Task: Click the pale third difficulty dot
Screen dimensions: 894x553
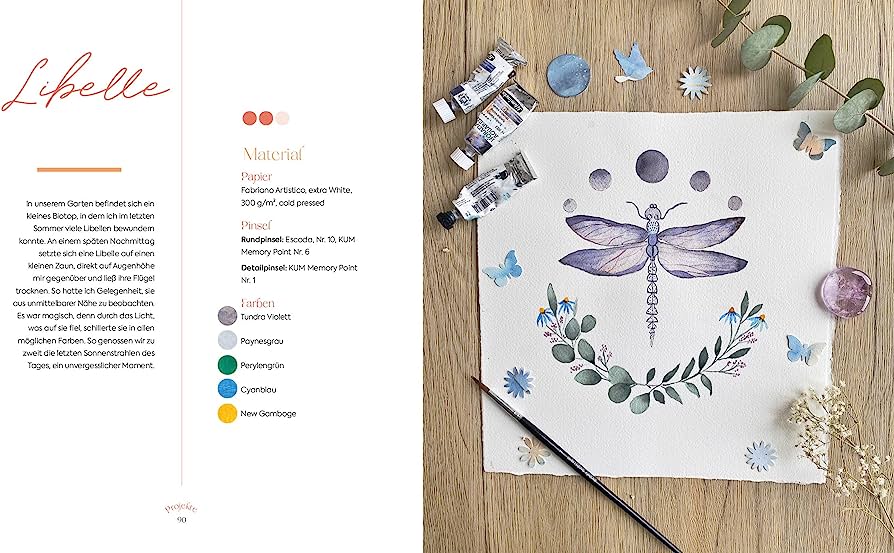Action: tap(282, 119)
